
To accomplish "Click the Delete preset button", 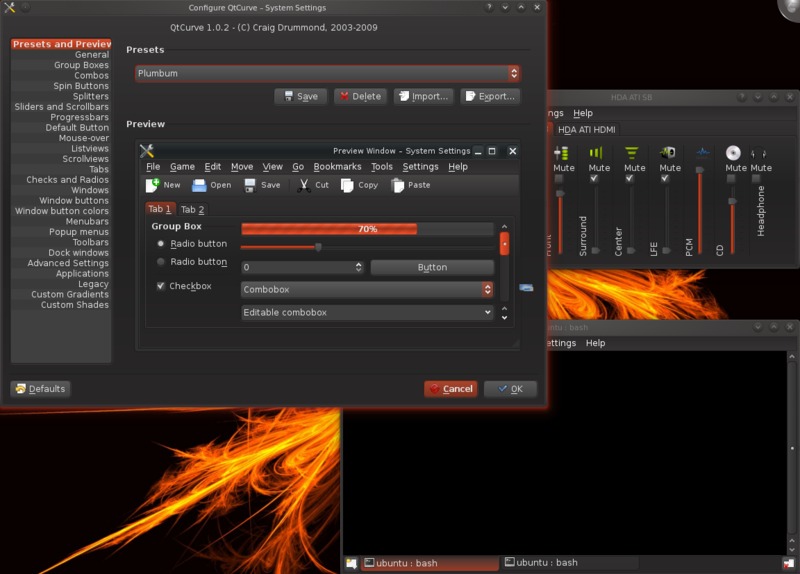I will coord(360,96).
